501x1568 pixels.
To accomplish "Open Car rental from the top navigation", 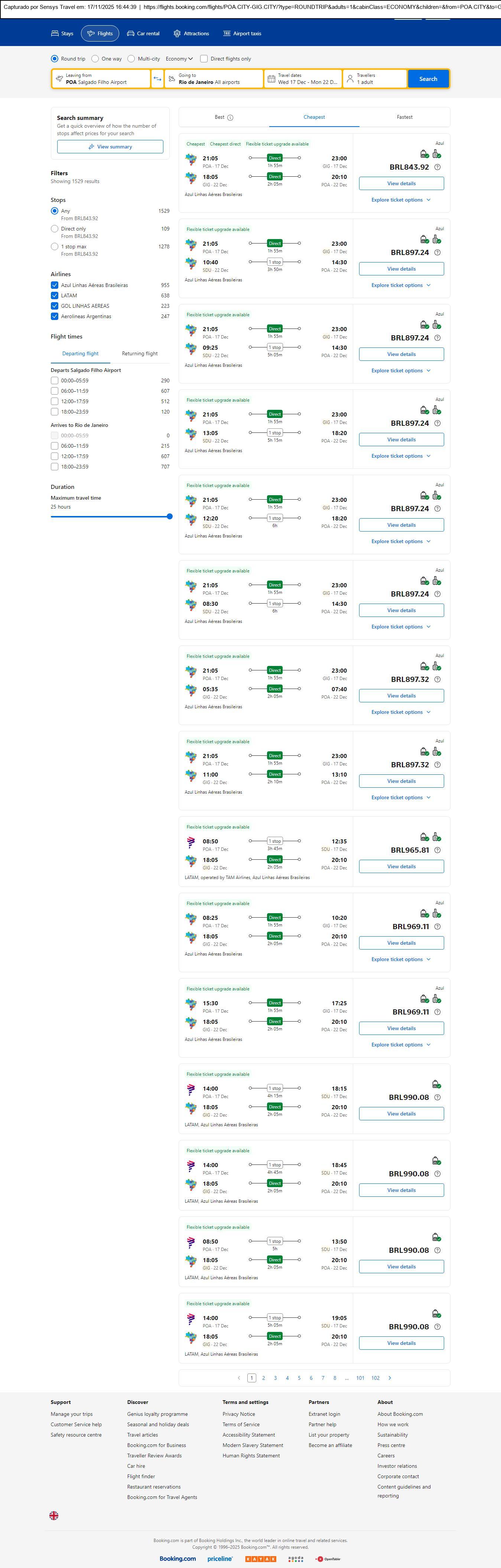I will [x=143, y=33].
